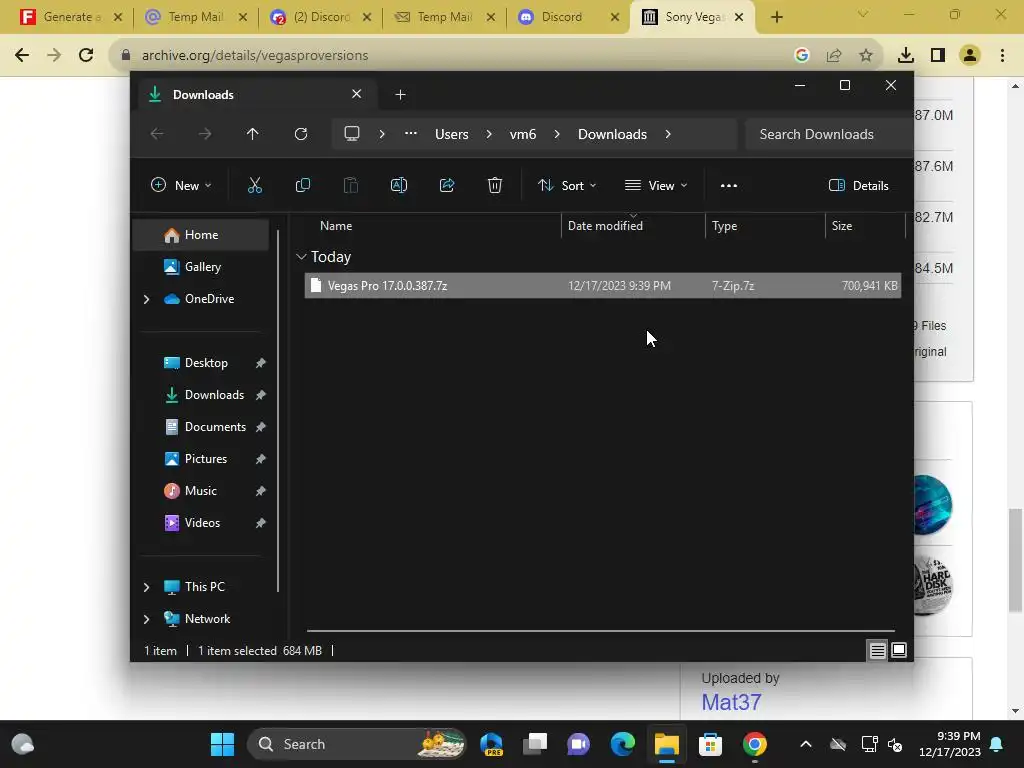Click the Rename icon in Explorer toolbar
This screenshot has height=768, width=1024.
[x=398, y=185]
